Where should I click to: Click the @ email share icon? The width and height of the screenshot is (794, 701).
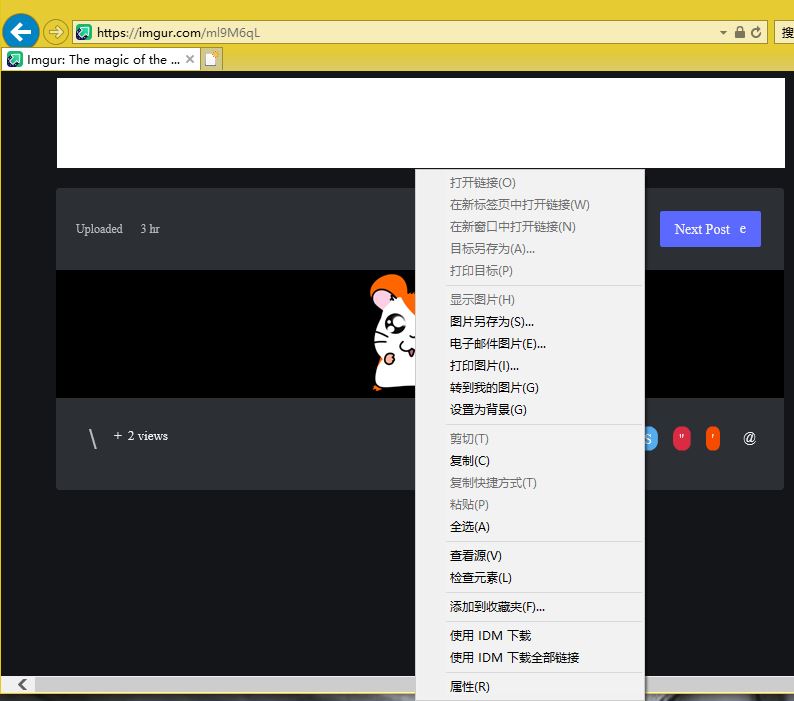click(x=749, y=438)
